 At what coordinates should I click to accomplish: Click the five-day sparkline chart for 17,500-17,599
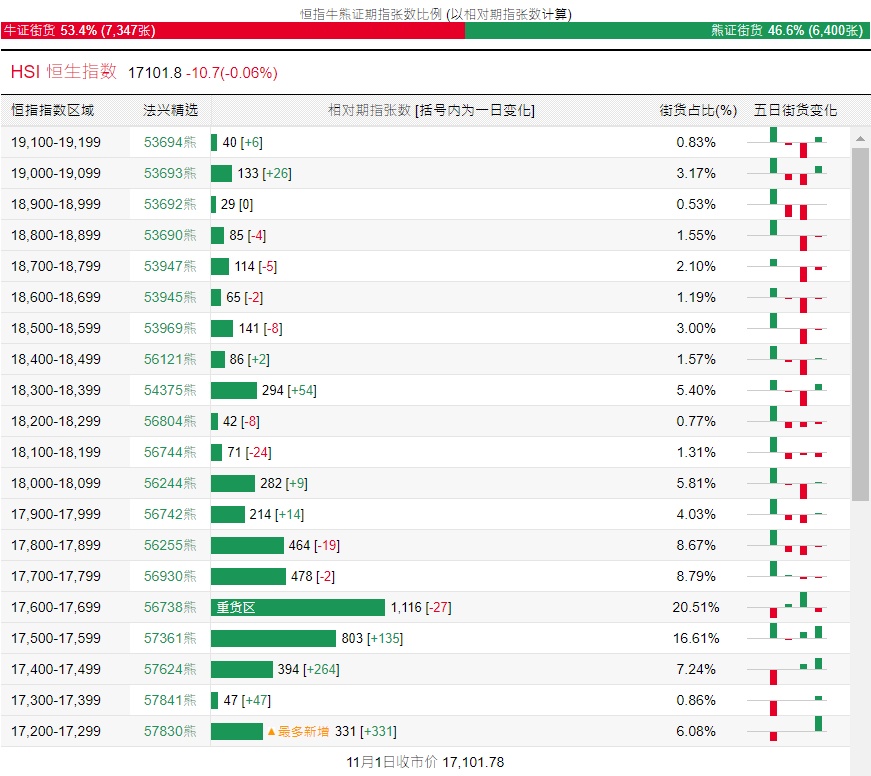(x=787, y=638)
